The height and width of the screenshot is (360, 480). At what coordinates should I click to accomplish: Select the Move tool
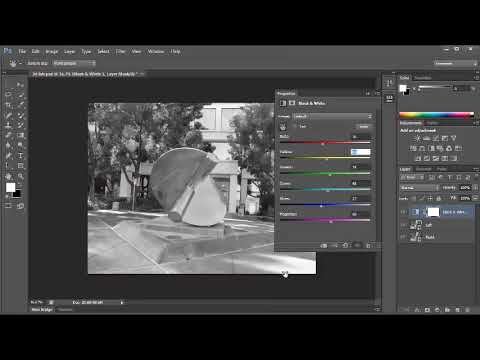(x=20, y=85)
